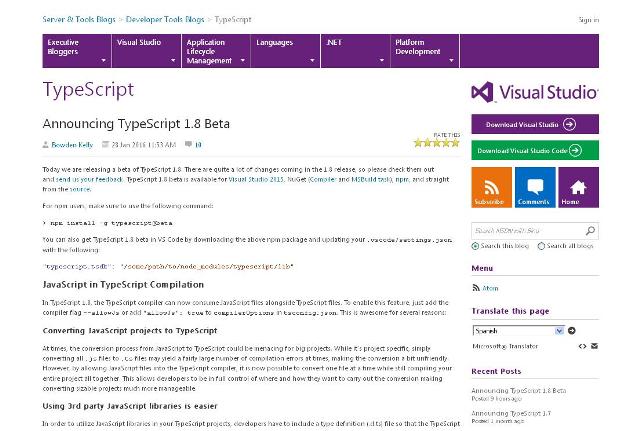Expand the .NET menu arrow
This screenshot has width=640, height=431.
click(x=382, y=60)
